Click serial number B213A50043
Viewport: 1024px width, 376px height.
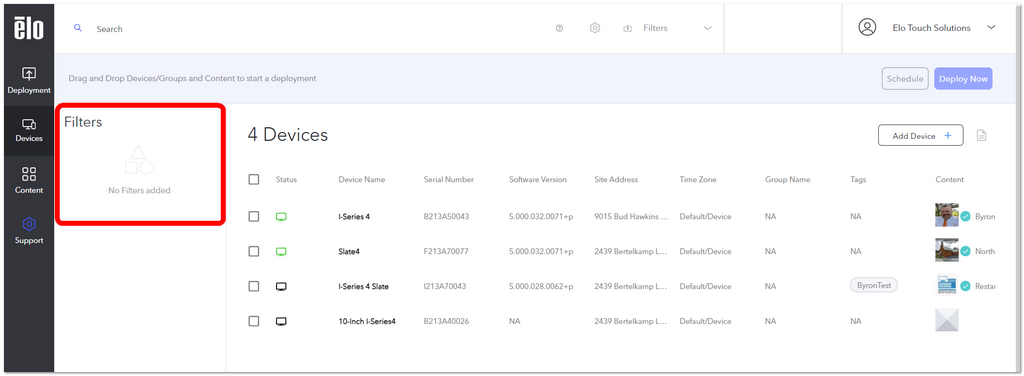click(x=447, y=216)
